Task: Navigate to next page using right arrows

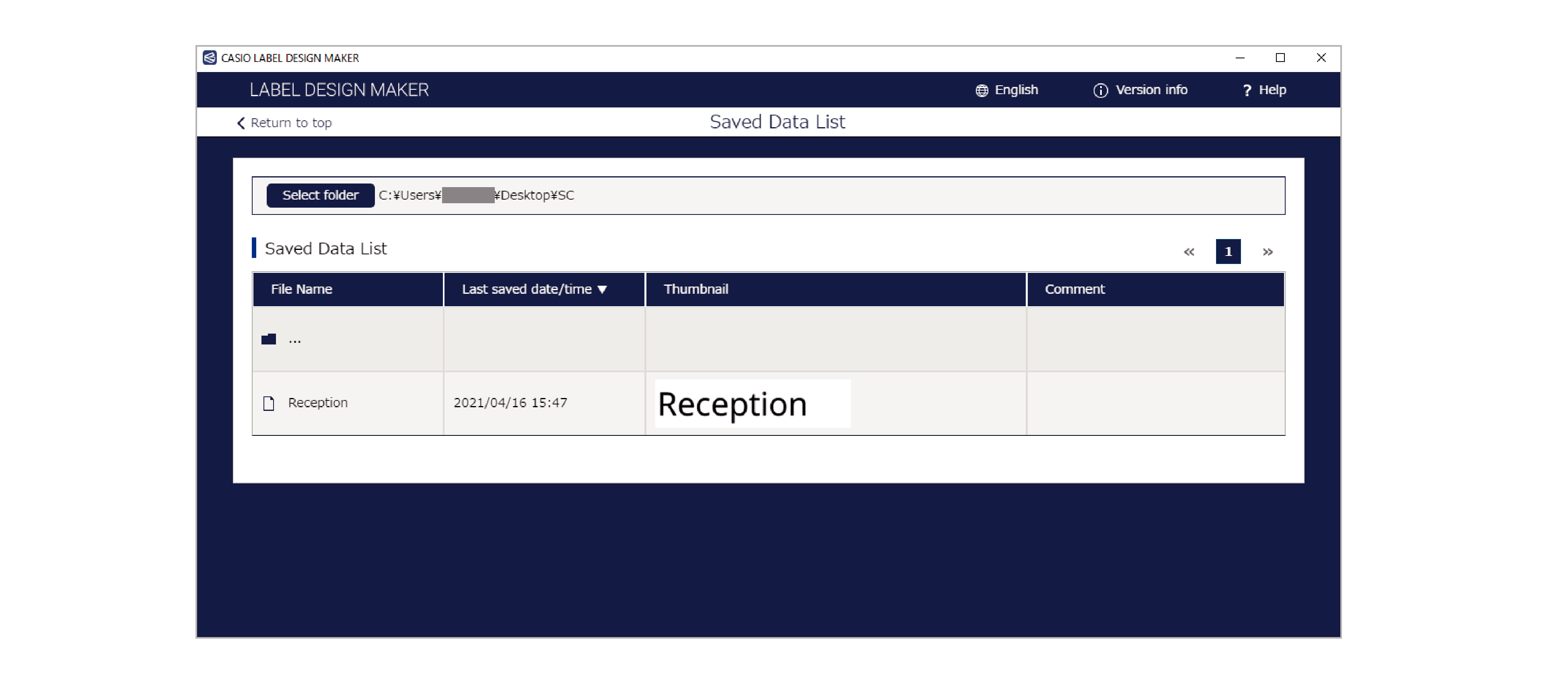Action: click(1268, 252)
